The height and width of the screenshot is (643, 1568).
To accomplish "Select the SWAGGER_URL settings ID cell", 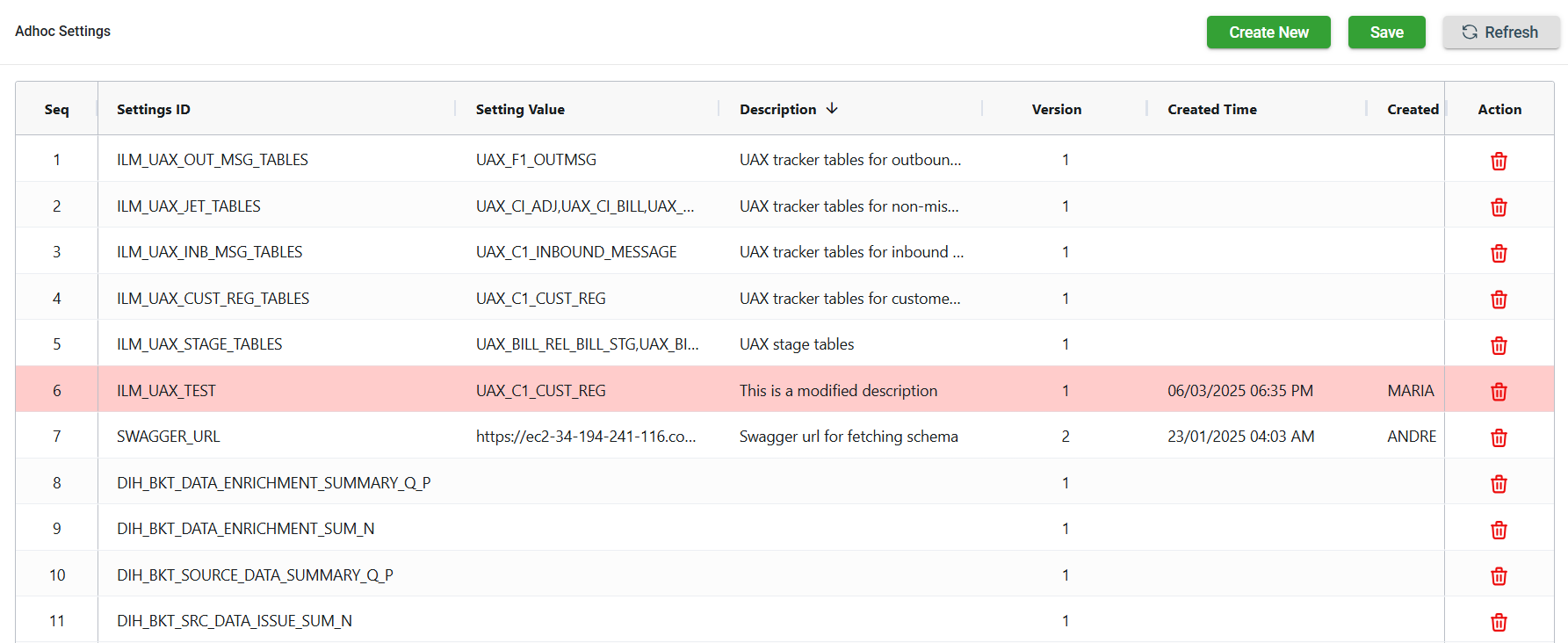I will coord(169,437).
